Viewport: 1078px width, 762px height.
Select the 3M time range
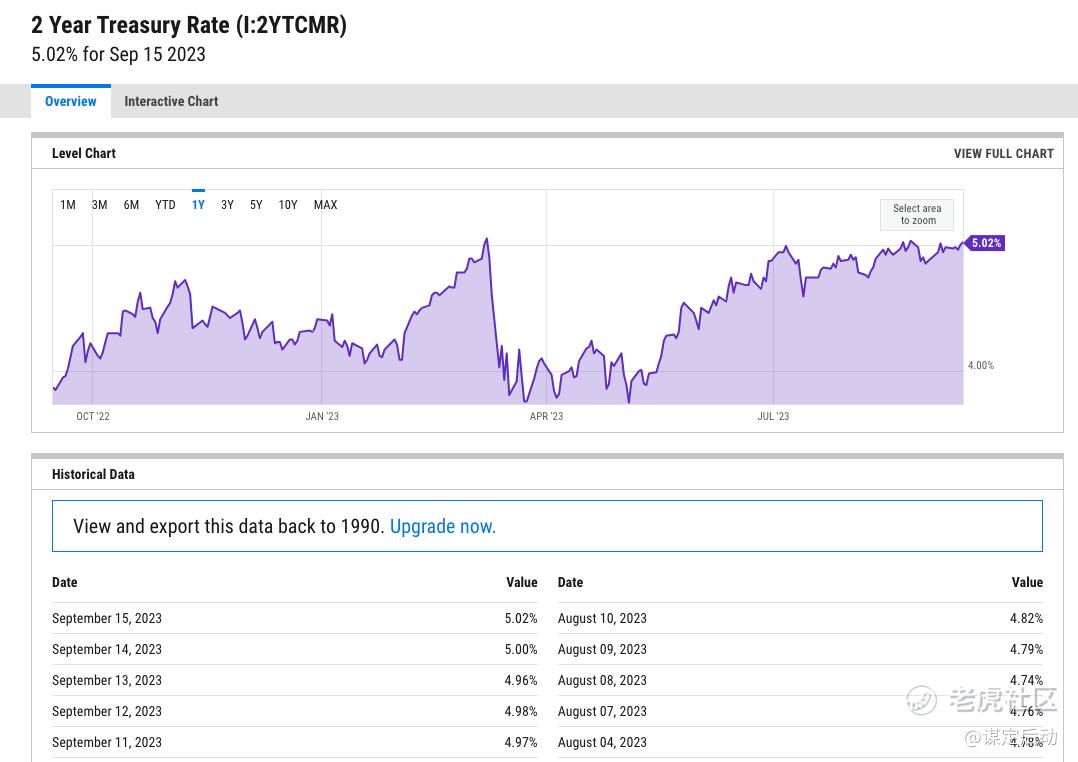point(100,205)
